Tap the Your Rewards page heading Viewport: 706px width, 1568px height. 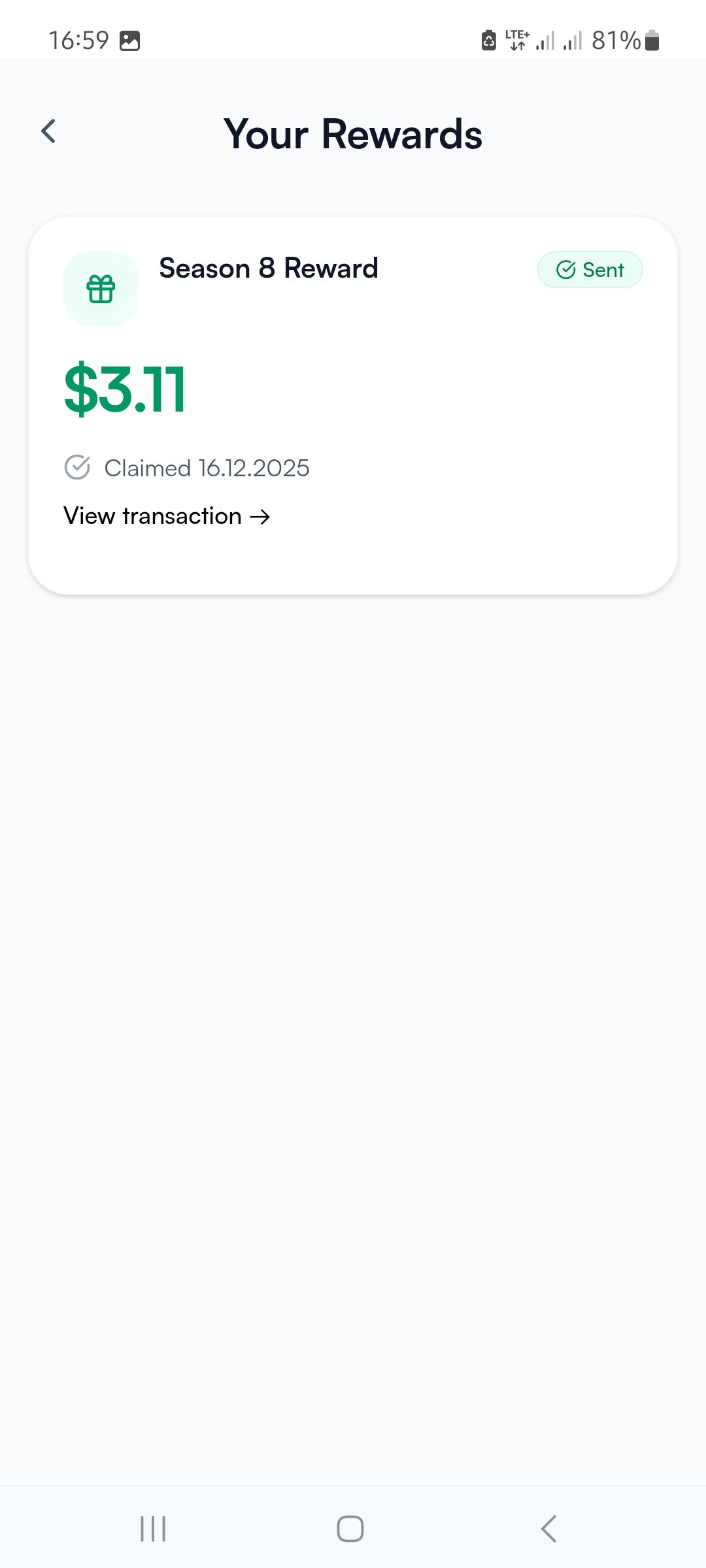coord(353,134)
